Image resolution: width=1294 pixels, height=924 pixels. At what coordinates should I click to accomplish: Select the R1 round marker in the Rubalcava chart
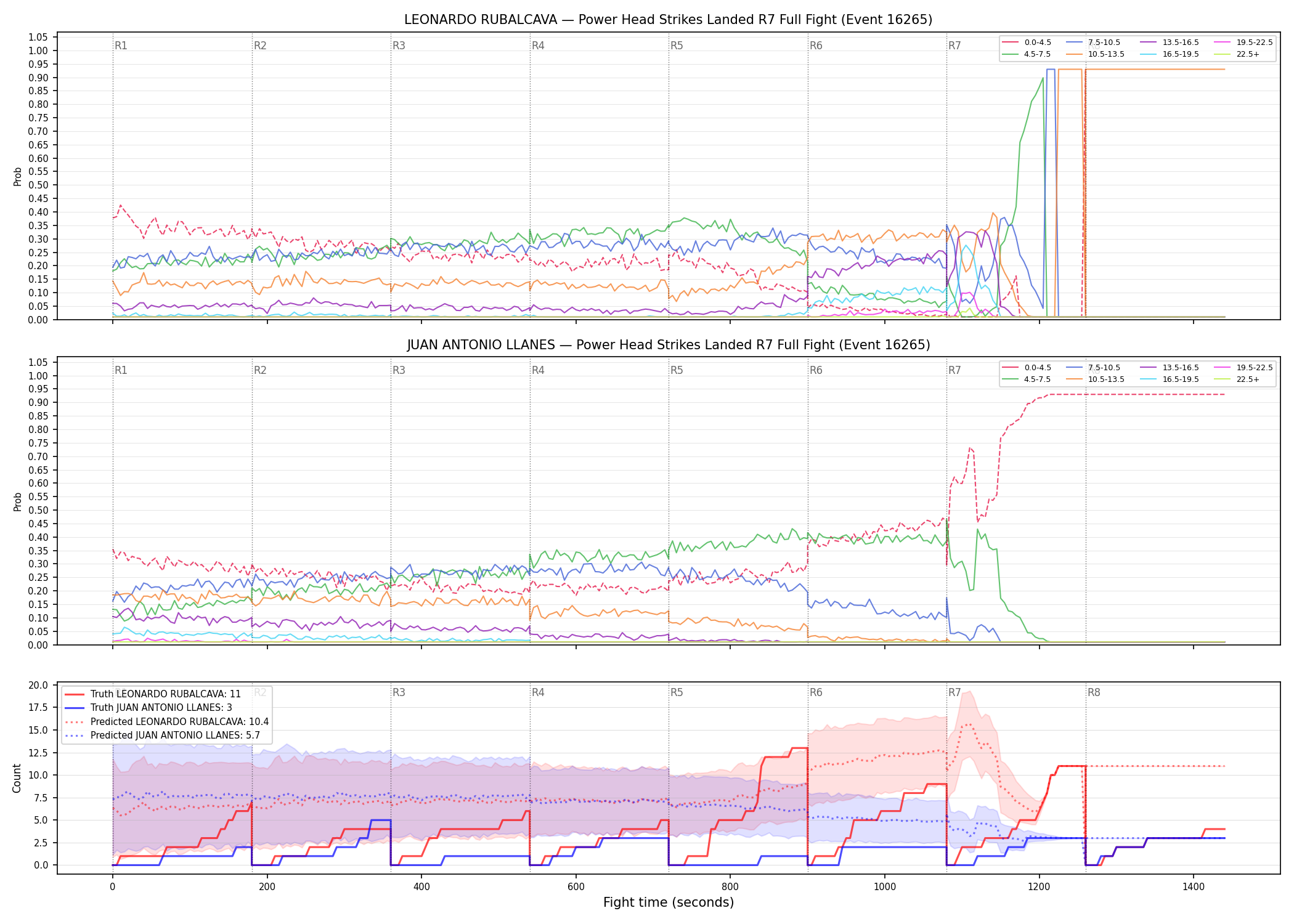tap(121, 46)
